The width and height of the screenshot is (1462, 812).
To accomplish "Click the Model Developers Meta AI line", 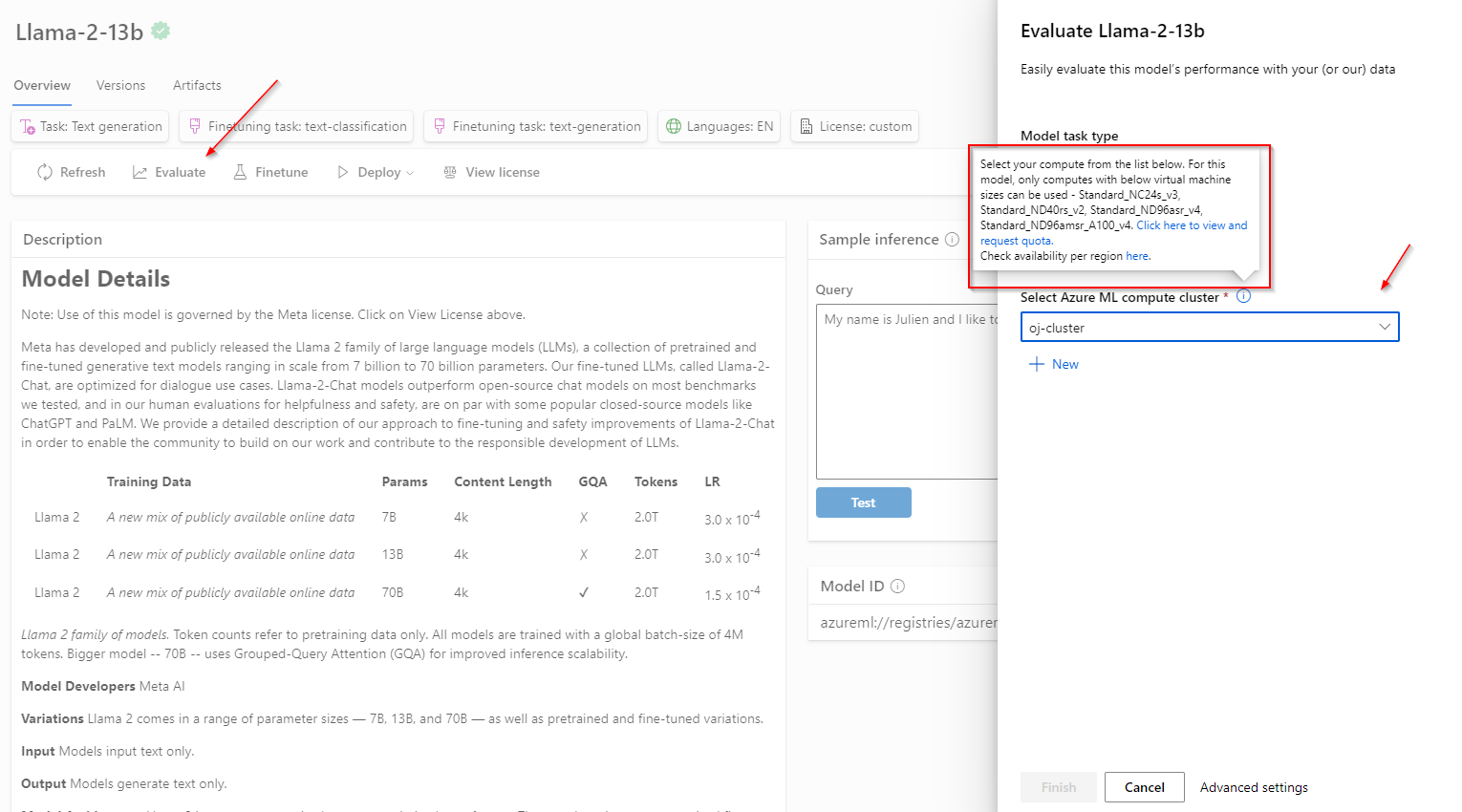I will [103, 686].
